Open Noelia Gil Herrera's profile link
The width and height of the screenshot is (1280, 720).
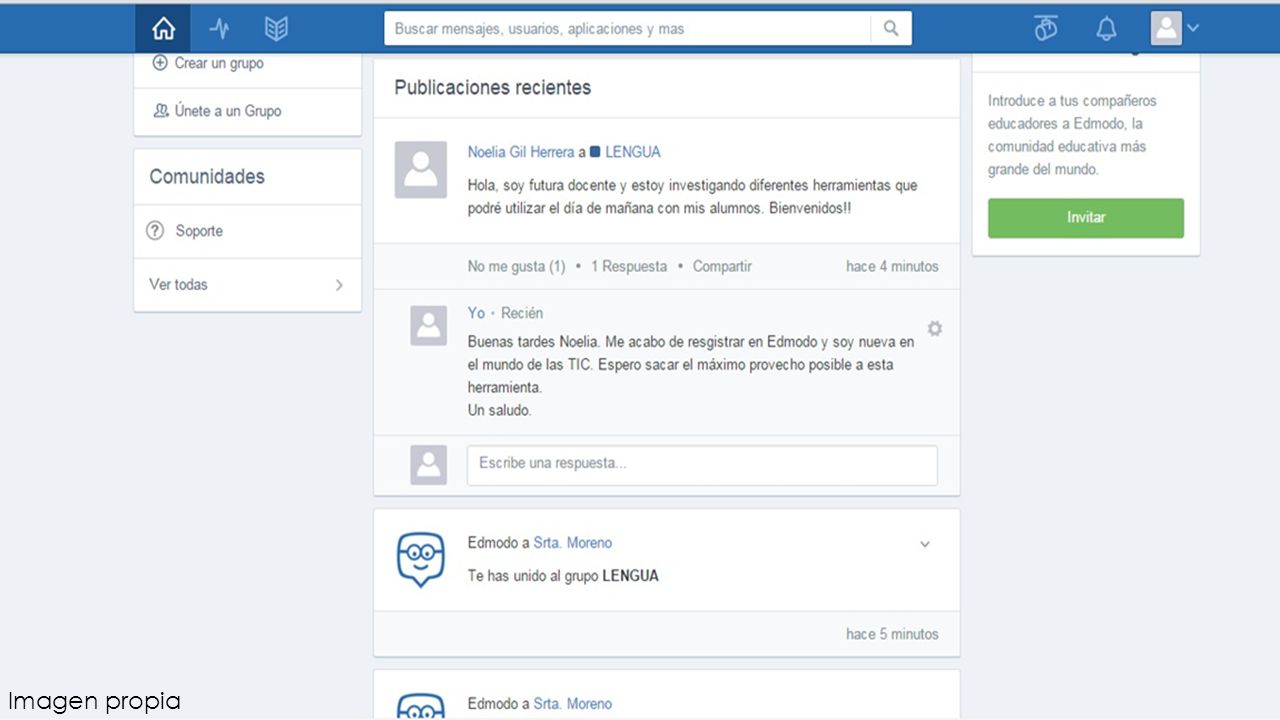click(x=521, y=152)
